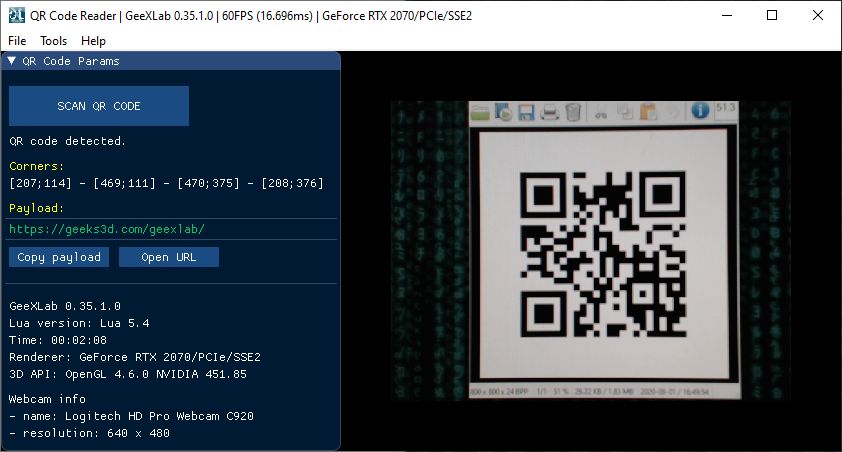
Task: Click the 'Webcam info' heading
Action: (x=47, y=399)
